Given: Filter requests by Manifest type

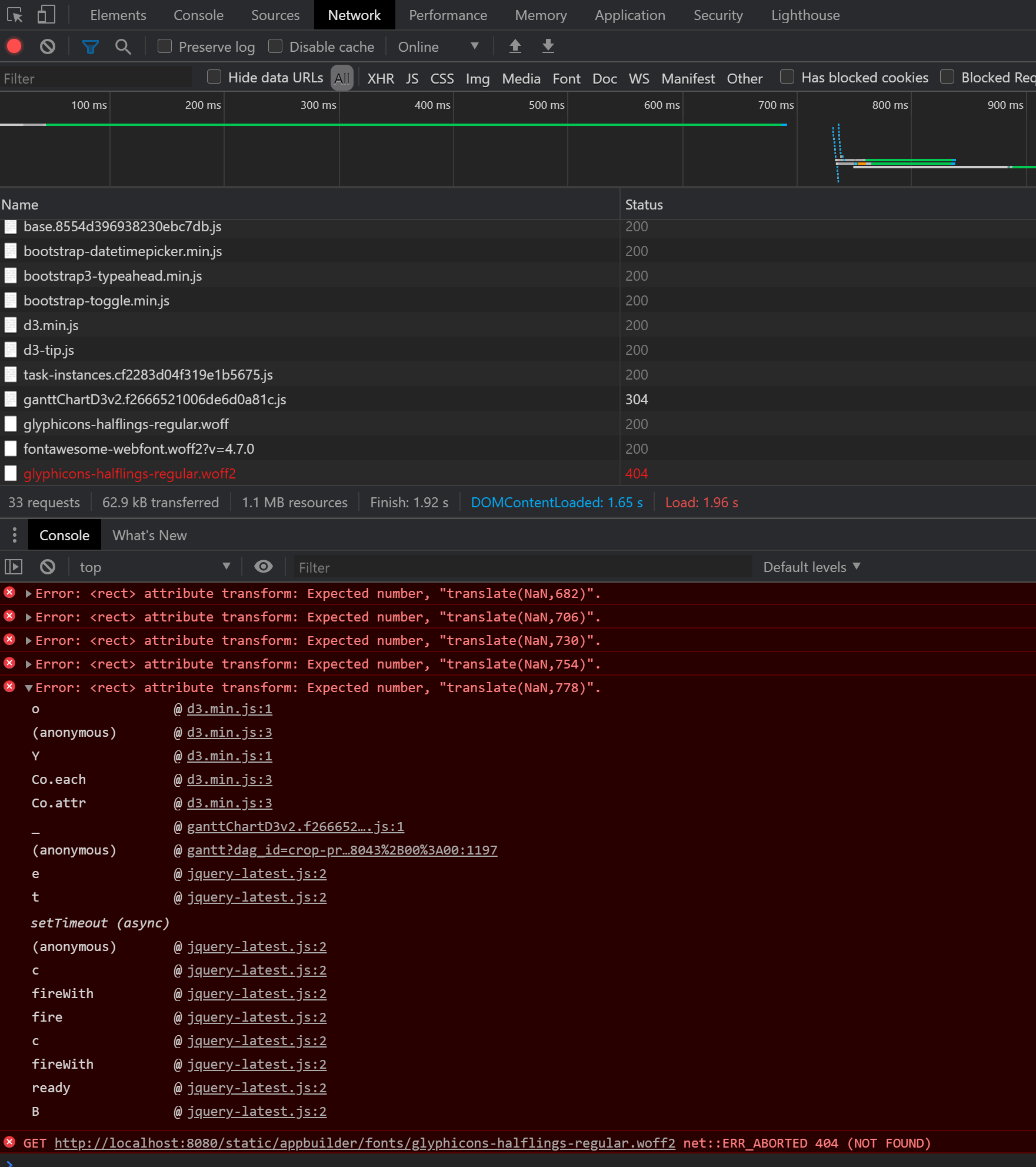Looking at the screenshot, I should click(x=688, y=78).
